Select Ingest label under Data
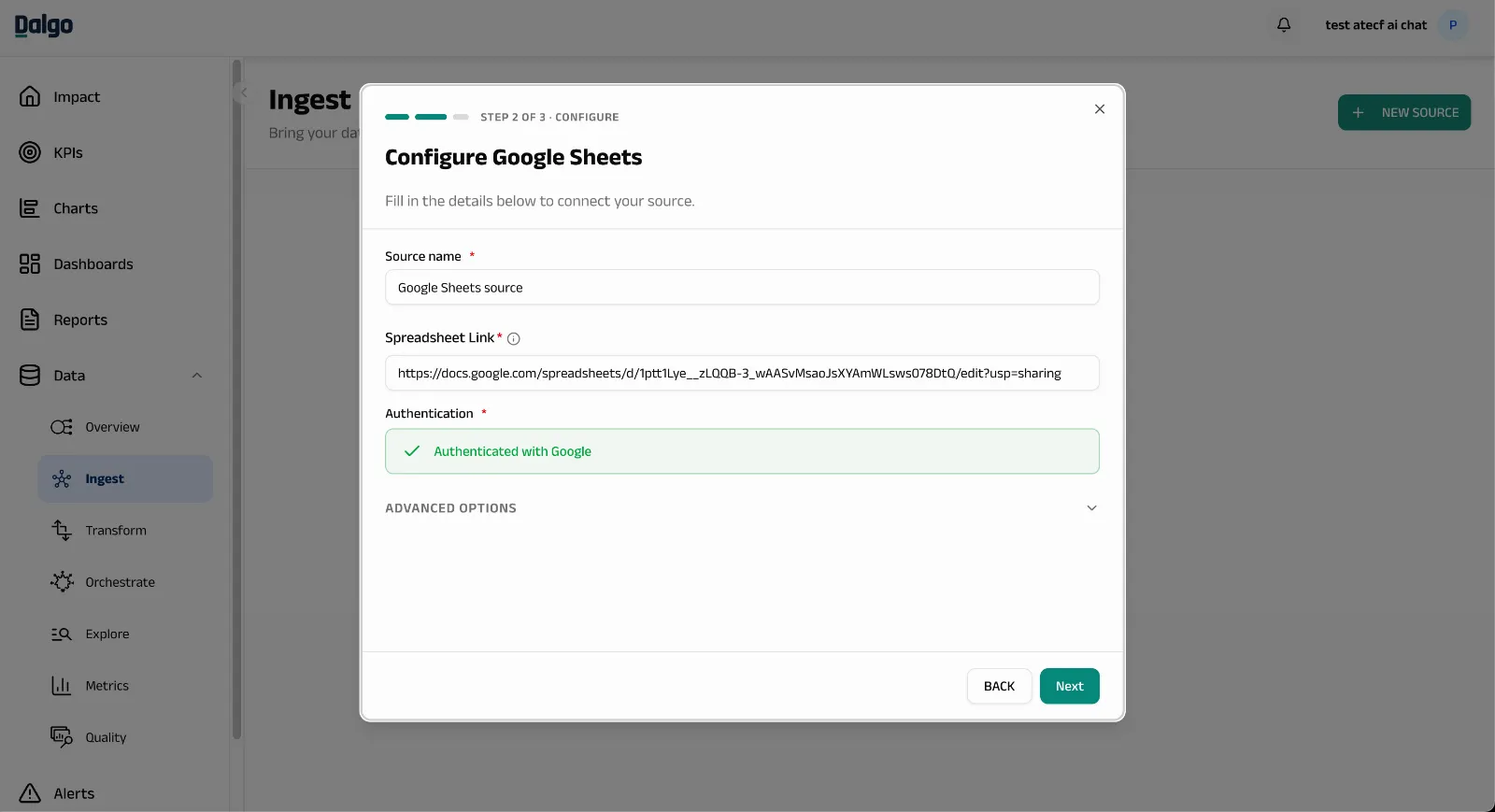1495x812 pixels. pos(105,478)
